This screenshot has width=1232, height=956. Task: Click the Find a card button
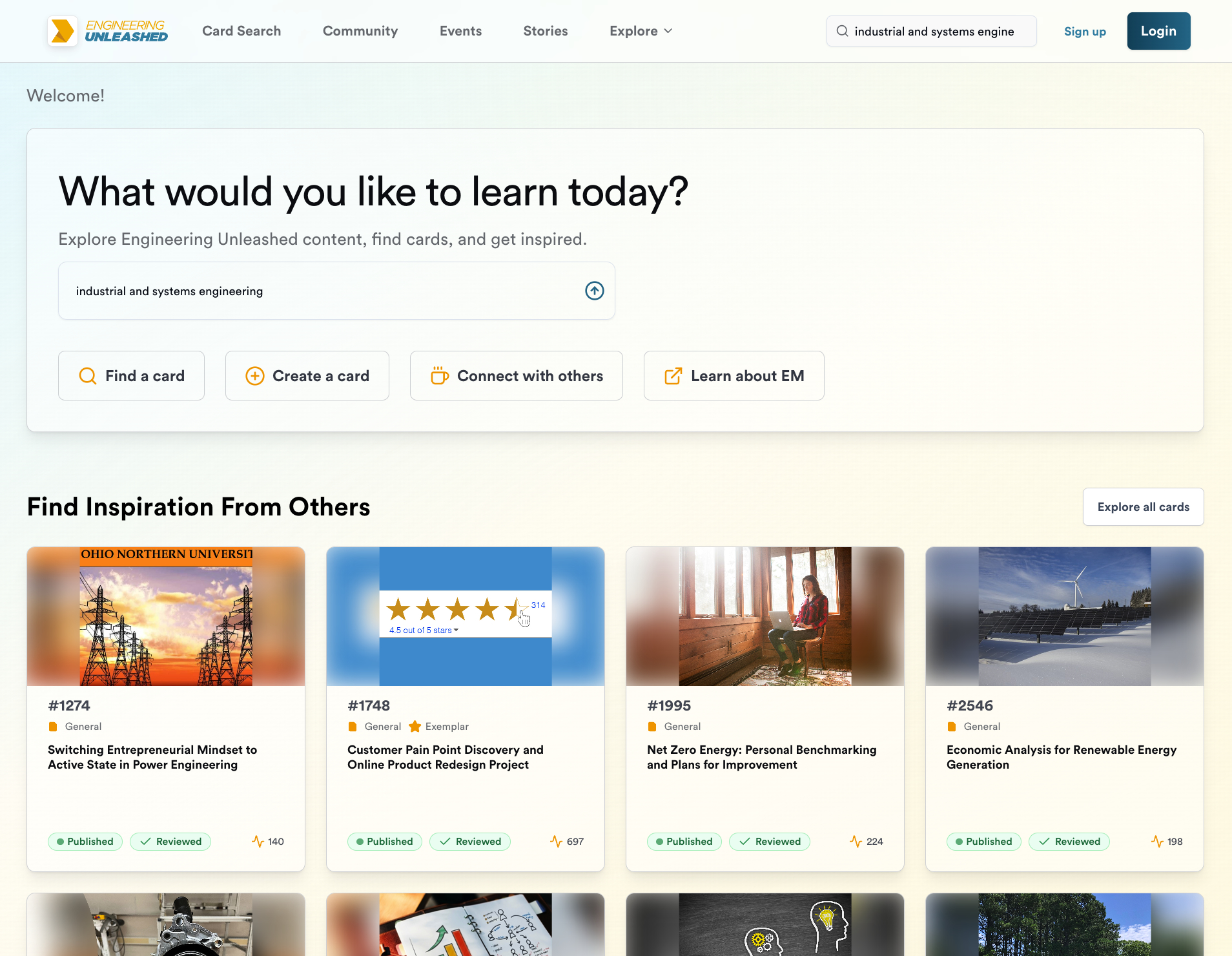point(131,376)
